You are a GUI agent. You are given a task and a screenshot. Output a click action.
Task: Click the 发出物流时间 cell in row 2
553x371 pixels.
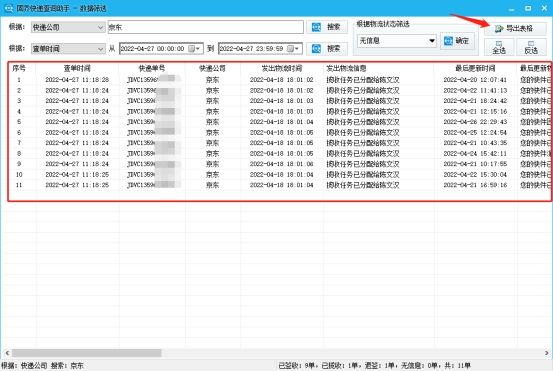coord(281,90)
